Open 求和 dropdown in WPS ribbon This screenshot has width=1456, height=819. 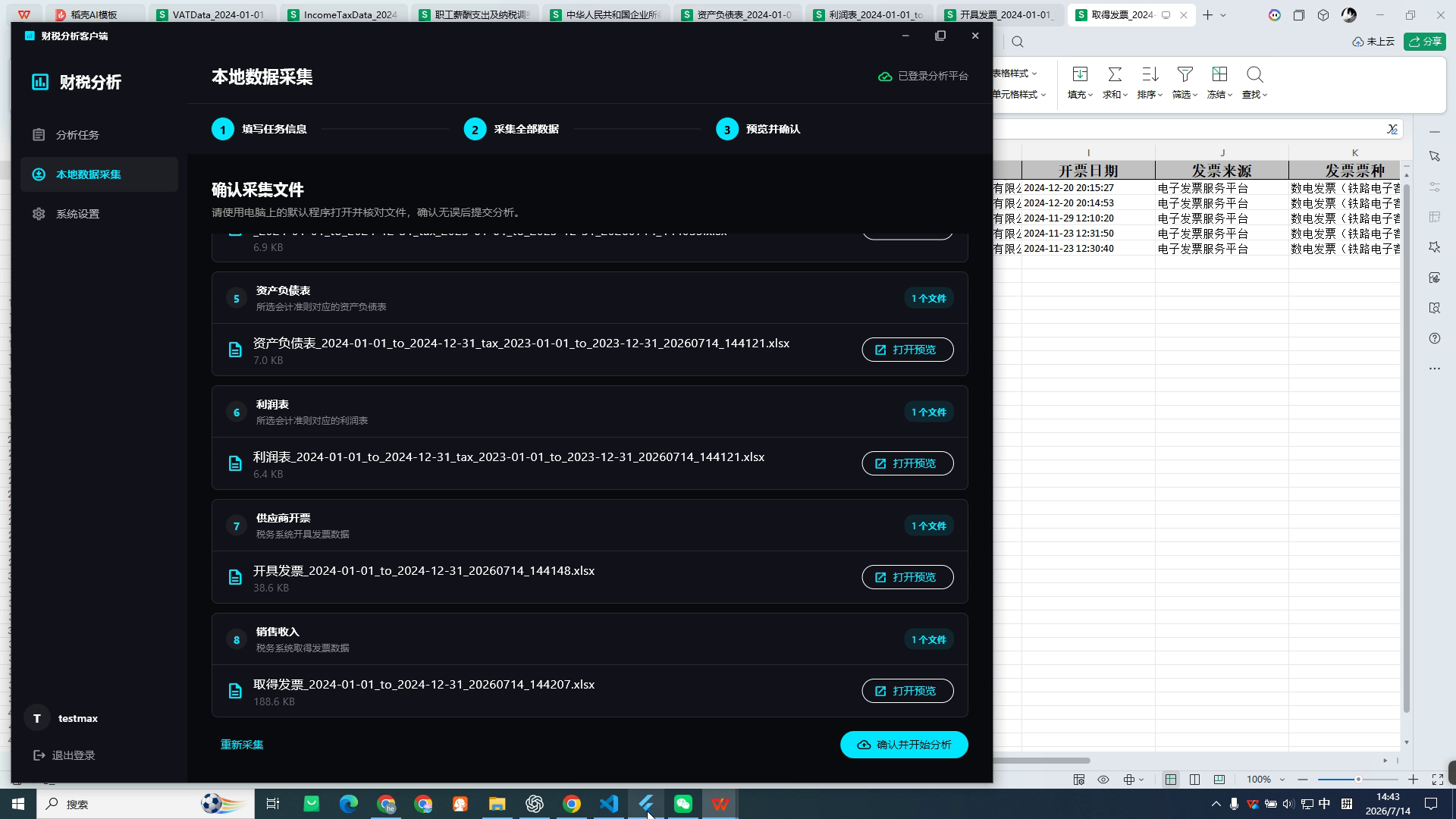[1115, 95]
